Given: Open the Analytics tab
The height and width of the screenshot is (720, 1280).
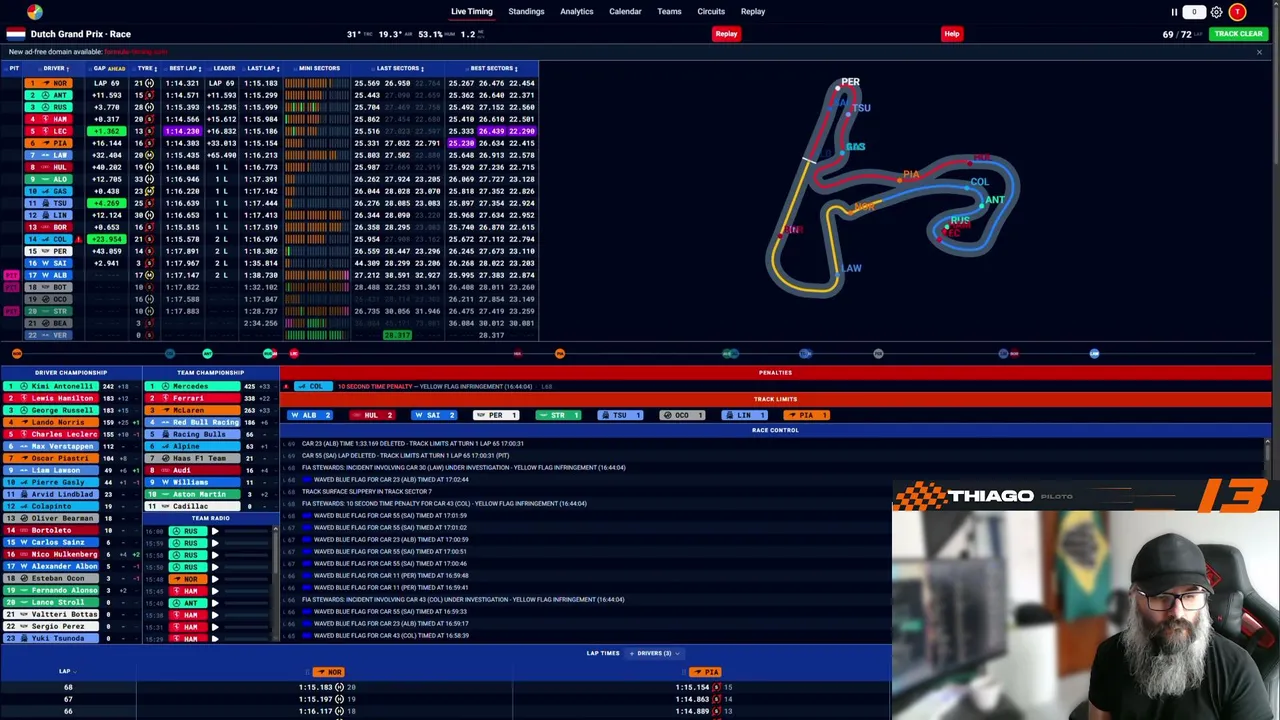Looking at the screenshot, I should click(577, 12).
